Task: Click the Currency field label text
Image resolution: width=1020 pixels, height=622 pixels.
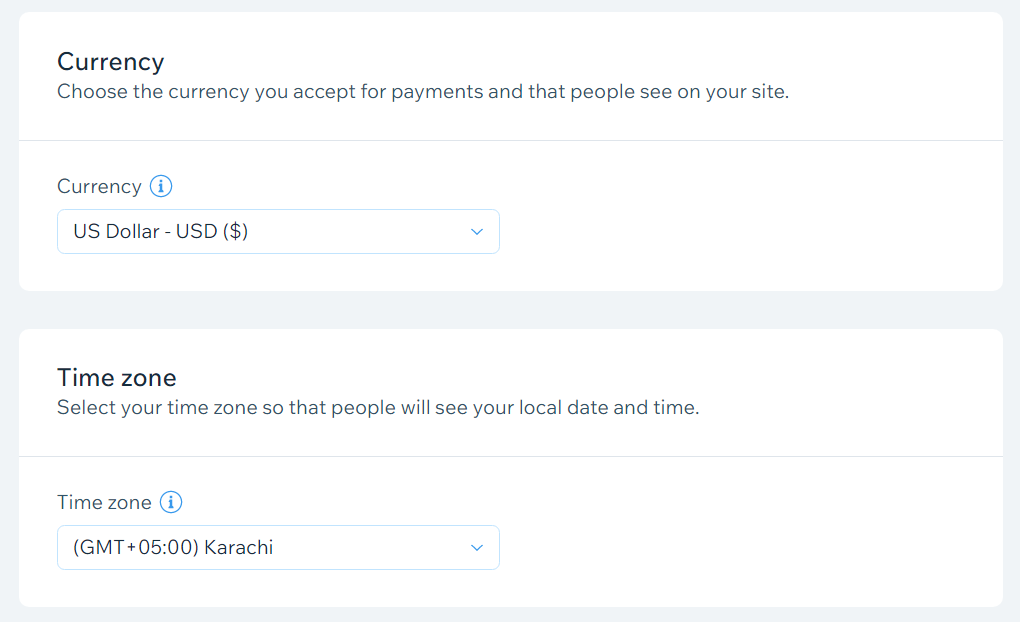Action: [99, 187]
